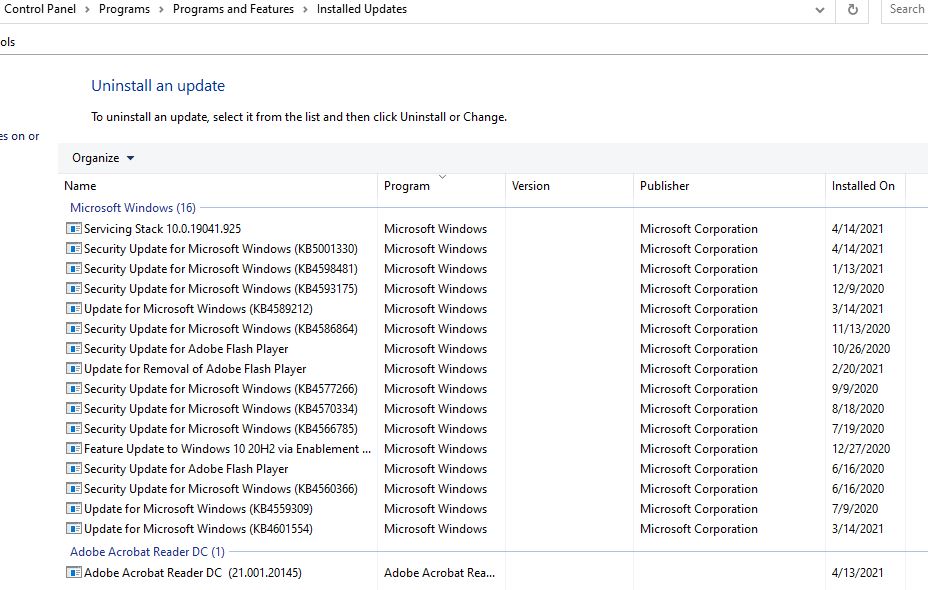The image size is (928, 590).
Task: Click the icon beside KB4560366 security update
Action: [x=73, y=489]
